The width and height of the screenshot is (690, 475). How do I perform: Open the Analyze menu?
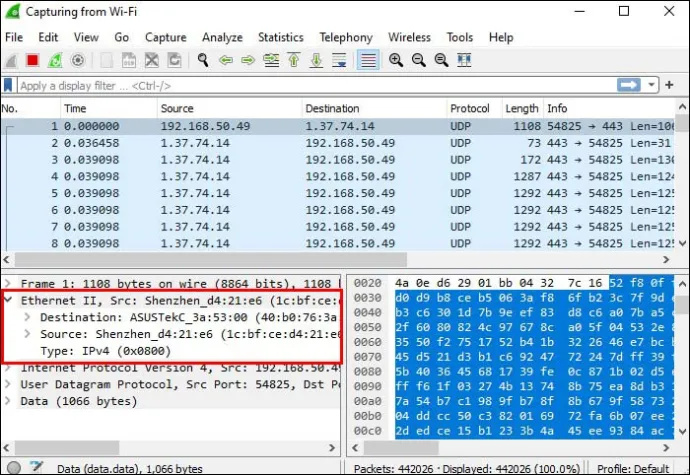pyautogui.click(x=222, y=37)
